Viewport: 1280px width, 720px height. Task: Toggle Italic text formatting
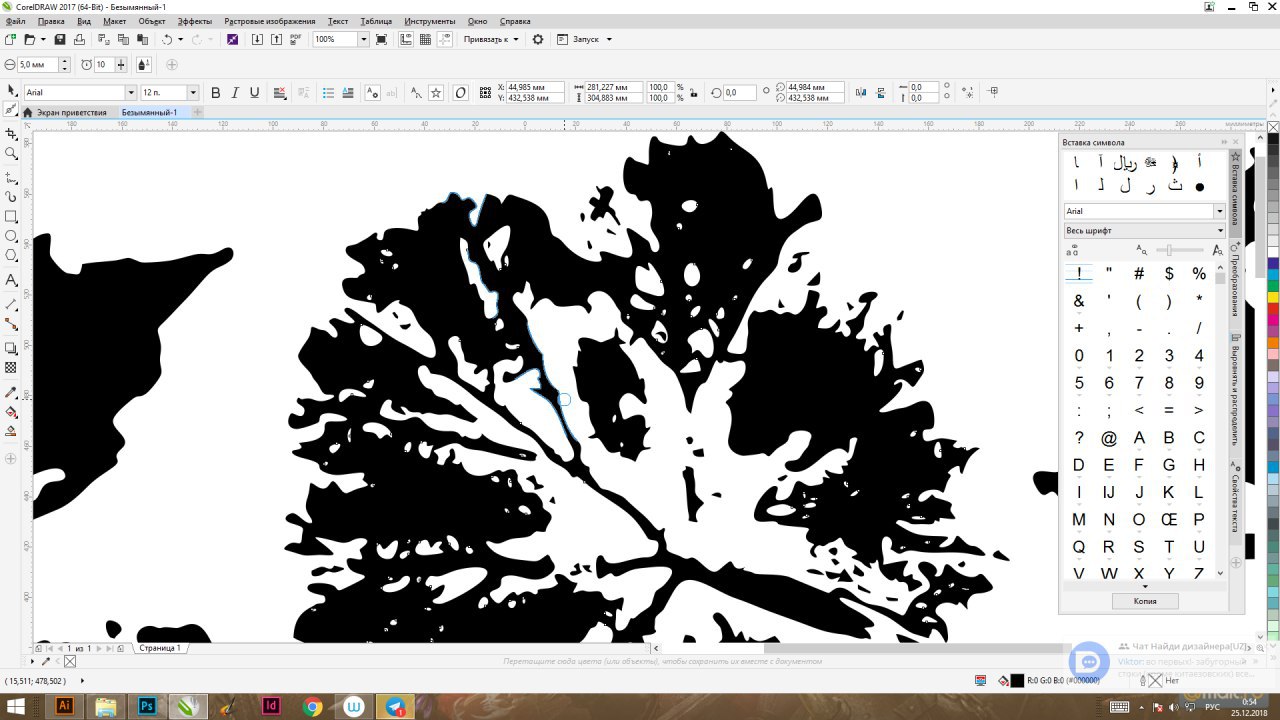coord(235,92)
